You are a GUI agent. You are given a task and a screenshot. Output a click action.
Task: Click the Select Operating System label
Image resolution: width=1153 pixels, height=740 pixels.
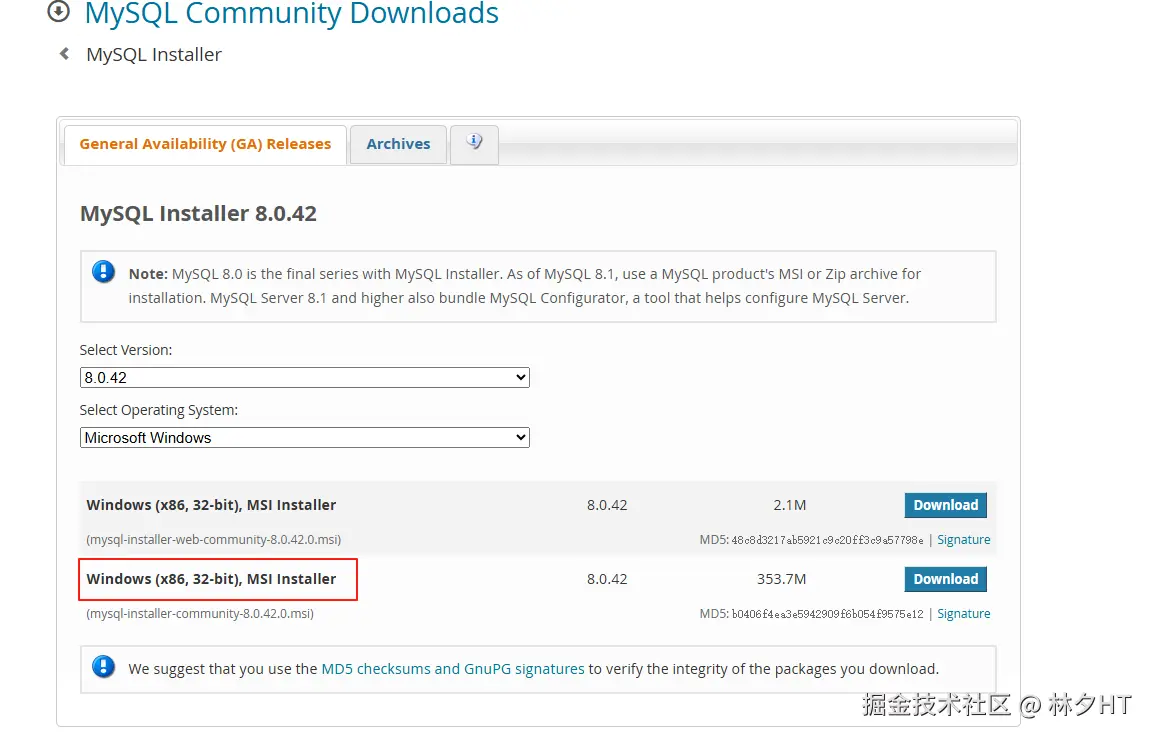pyautogui.click(x=159, y=410)
